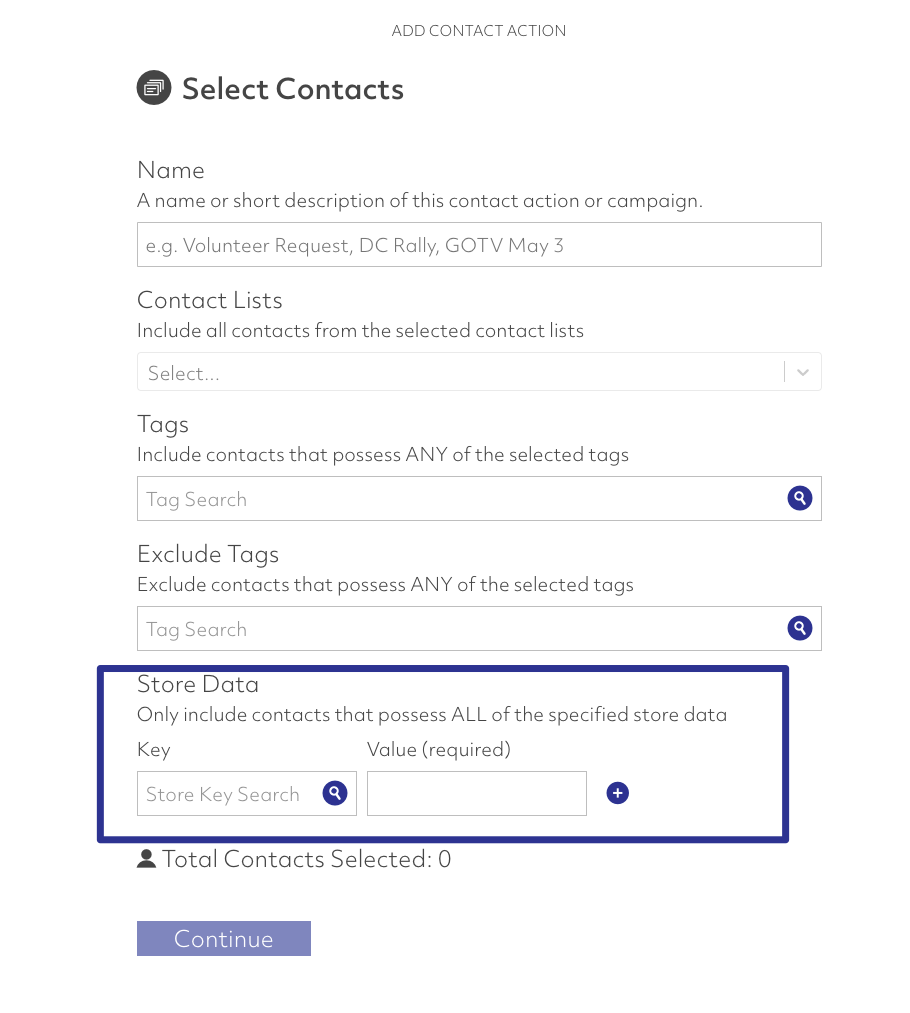Click the Select Contacts heading text

click(293, 89)
